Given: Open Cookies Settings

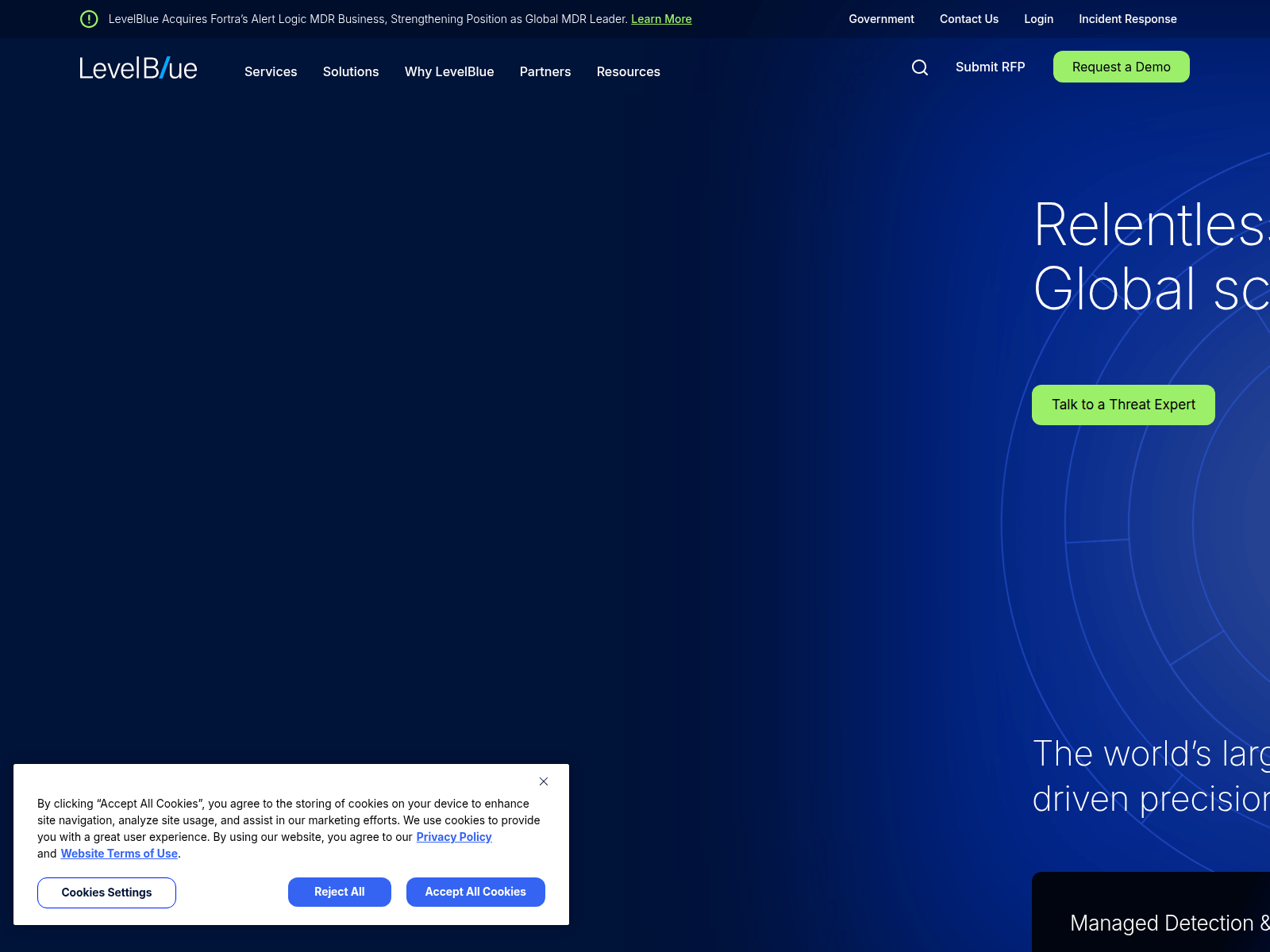Looking at the screenshot, I should [x=106, y=892].
